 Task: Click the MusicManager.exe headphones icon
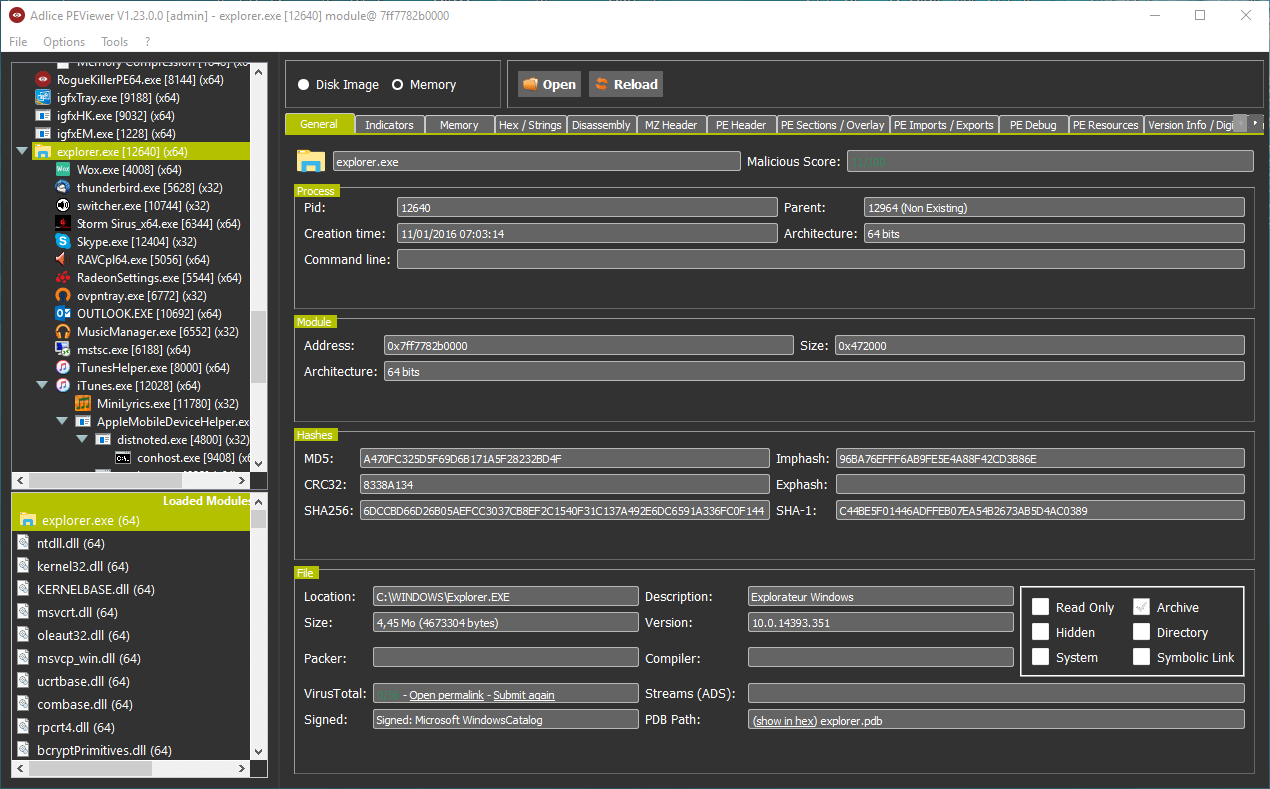tap(63, 332)
